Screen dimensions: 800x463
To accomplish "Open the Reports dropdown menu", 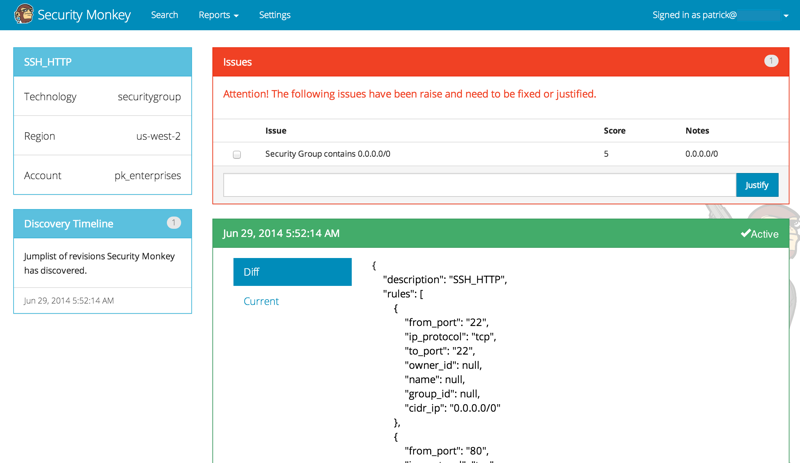I will coord(218,15).
